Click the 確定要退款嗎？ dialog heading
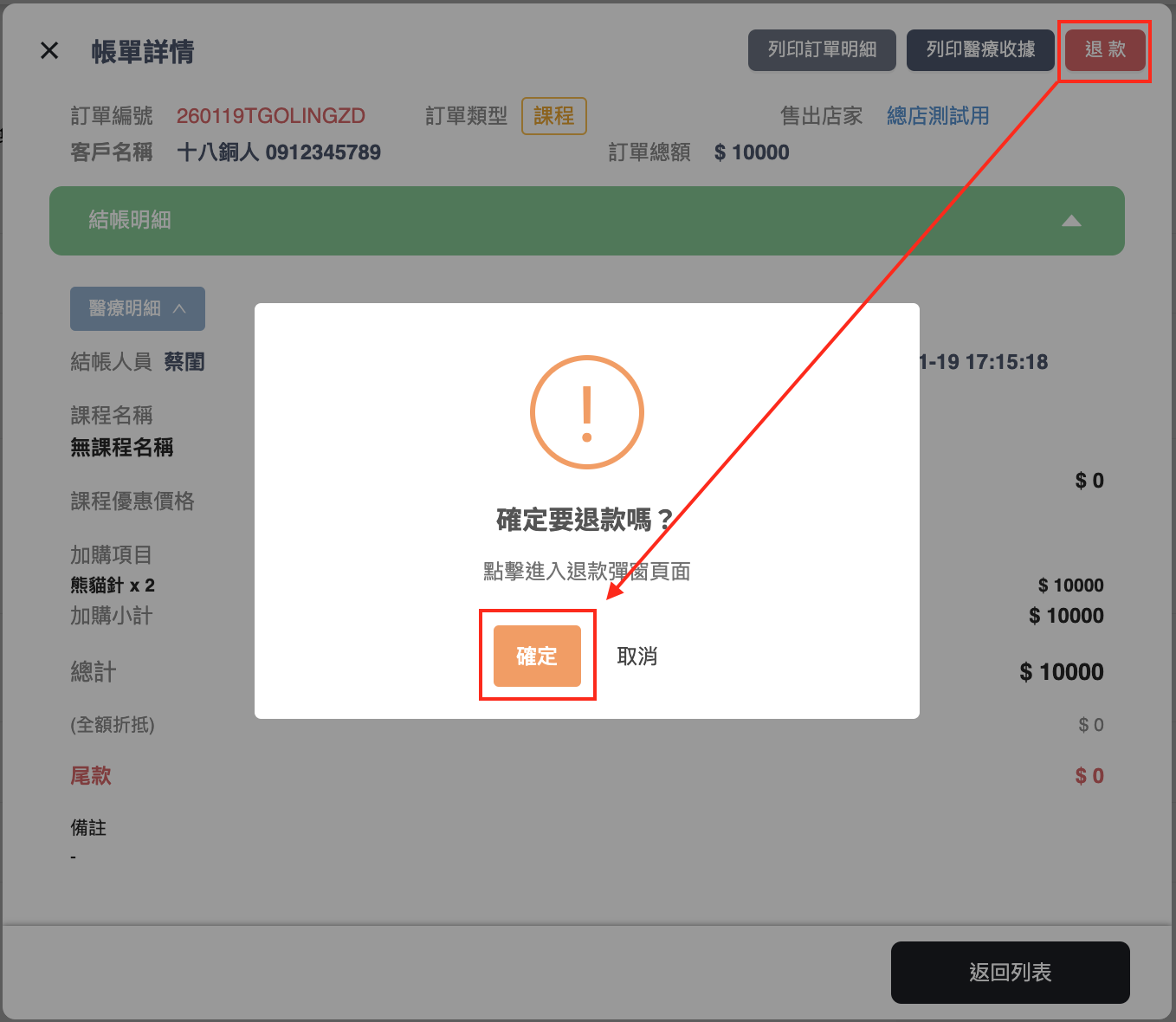This screenshot has width=1176, height=1022. pyautogui.click(x=585, y=520)
